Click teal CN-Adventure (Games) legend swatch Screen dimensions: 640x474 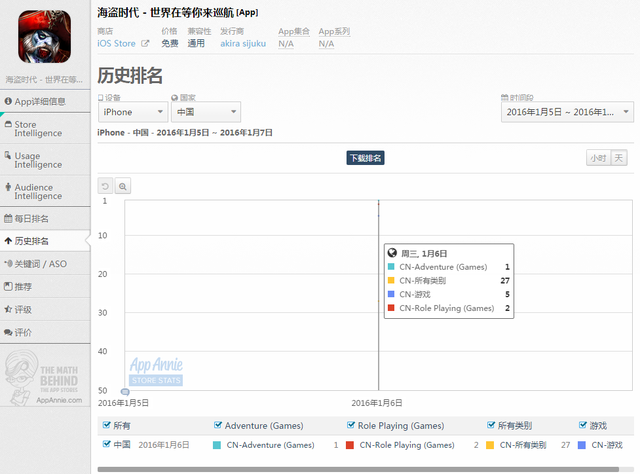point(217,445)
